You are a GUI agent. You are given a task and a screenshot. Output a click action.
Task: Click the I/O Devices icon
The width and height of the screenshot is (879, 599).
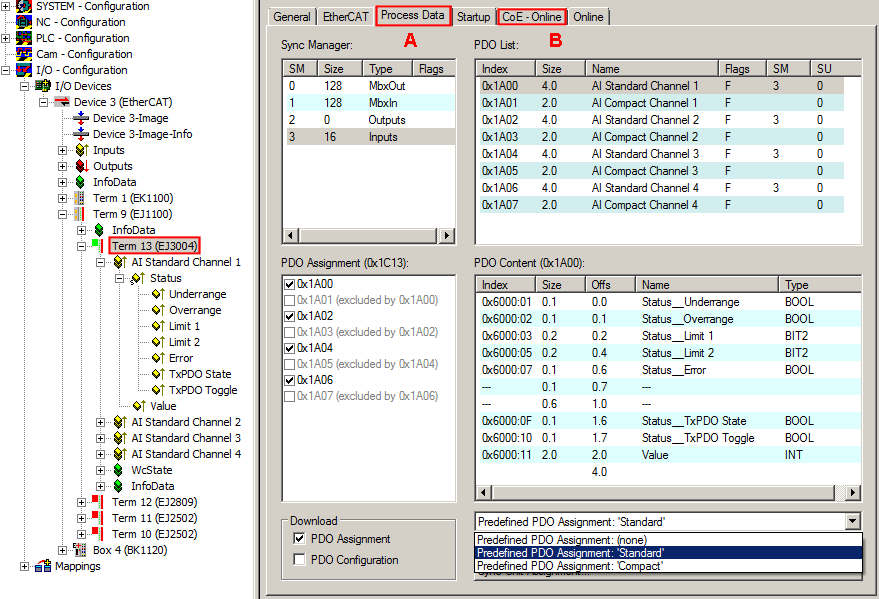[x=43, y=86]
